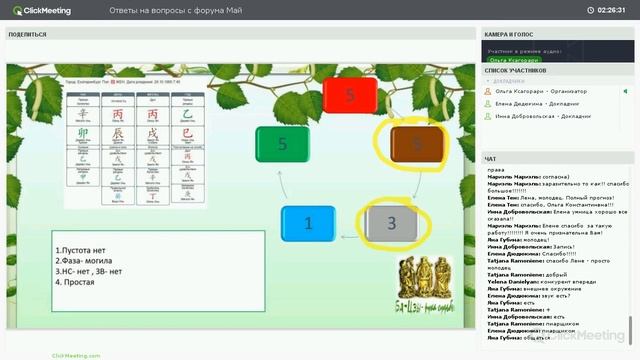
Task: Click the gray box labeled 3
Action: (391, 223)
